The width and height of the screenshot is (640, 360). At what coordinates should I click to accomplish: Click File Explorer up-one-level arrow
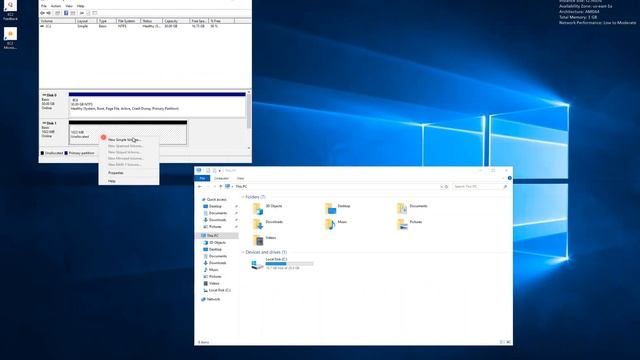[220, 187]
